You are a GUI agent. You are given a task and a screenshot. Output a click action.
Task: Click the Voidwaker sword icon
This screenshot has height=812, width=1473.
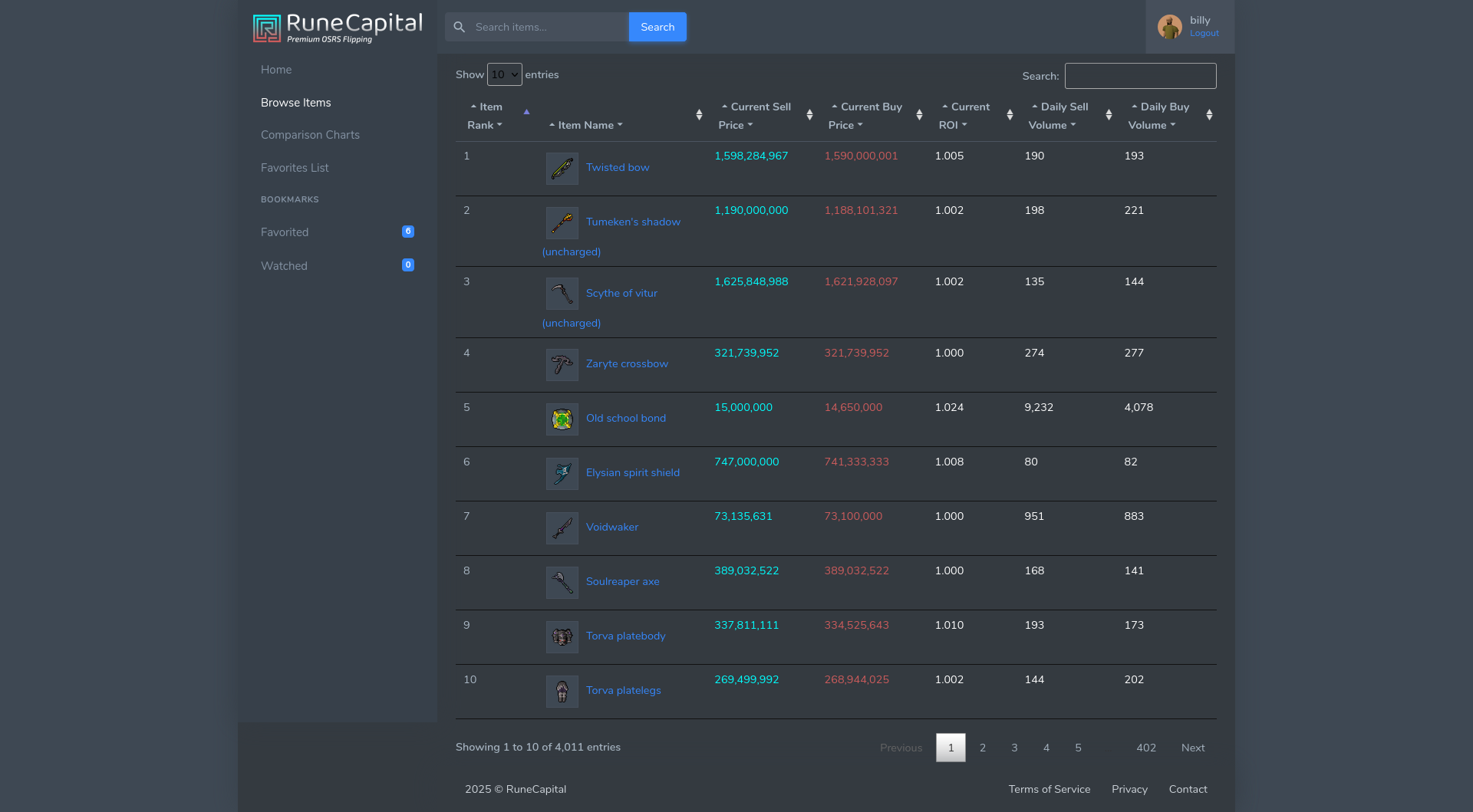pyautogui.click(x=562, y=528)
